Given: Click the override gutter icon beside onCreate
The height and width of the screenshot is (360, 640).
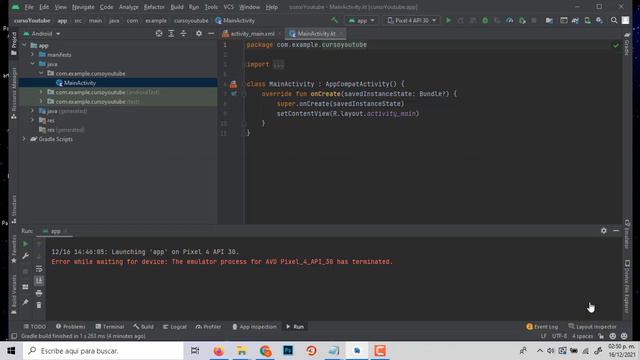Looking at the screenshot, I should click(x=233, y=94).
